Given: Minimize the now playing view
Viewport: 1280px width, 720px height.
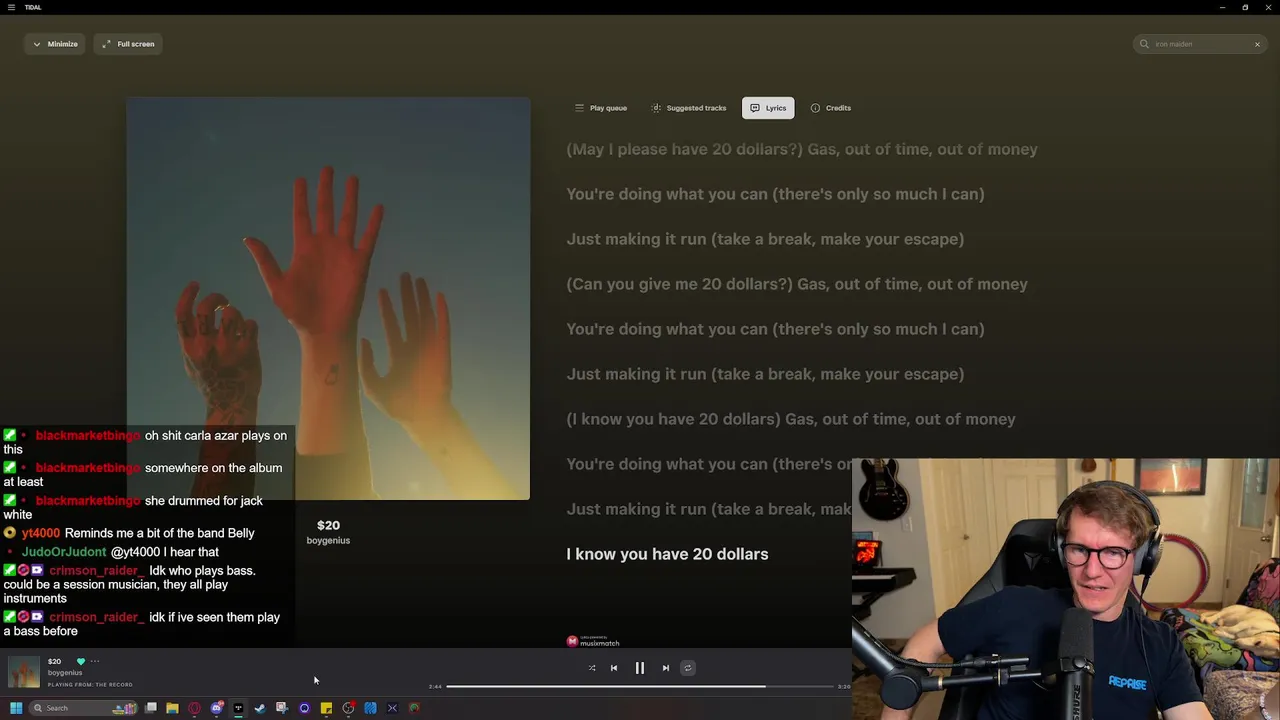Looking at the screenshot, I should point(55,44).
